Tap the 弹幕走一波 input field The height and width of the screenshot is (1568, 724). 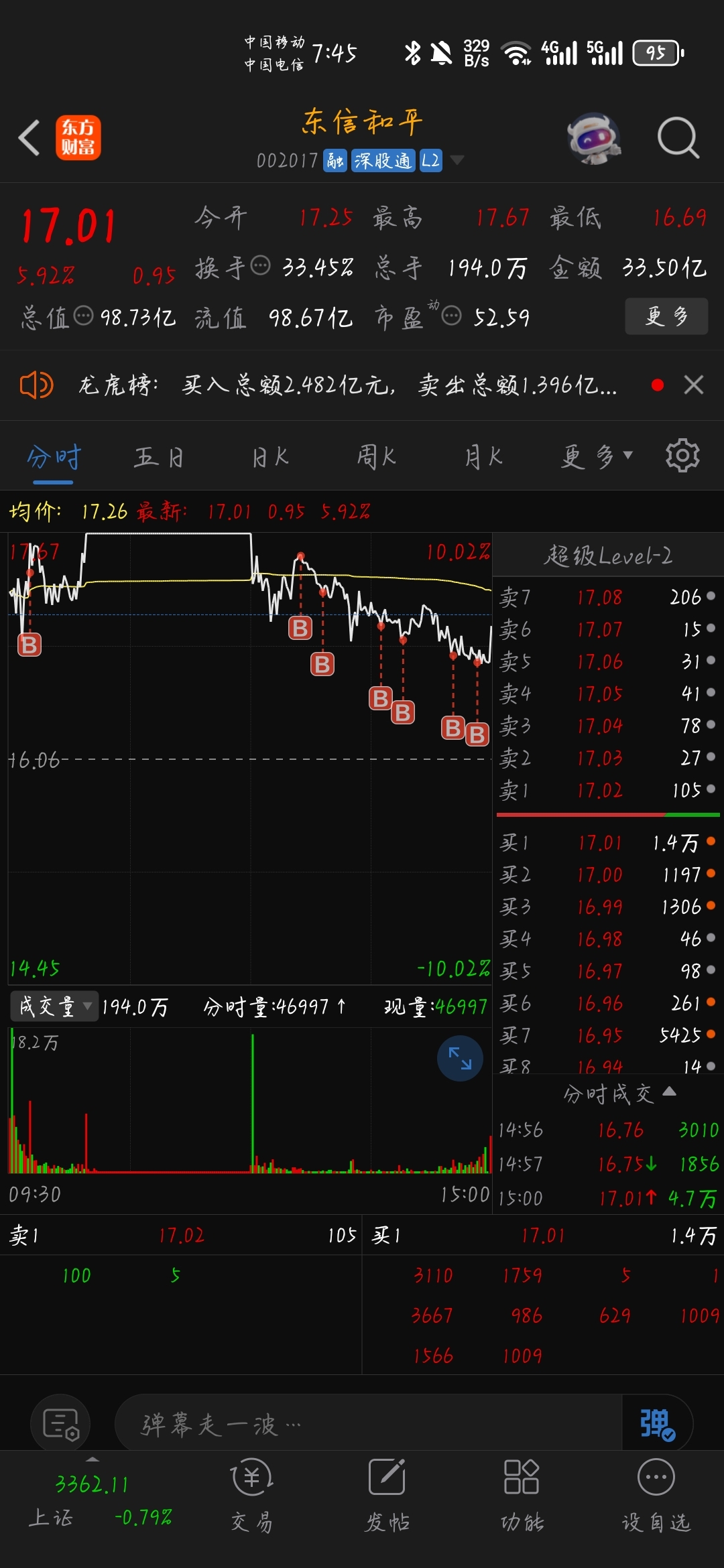point(367,1424)
